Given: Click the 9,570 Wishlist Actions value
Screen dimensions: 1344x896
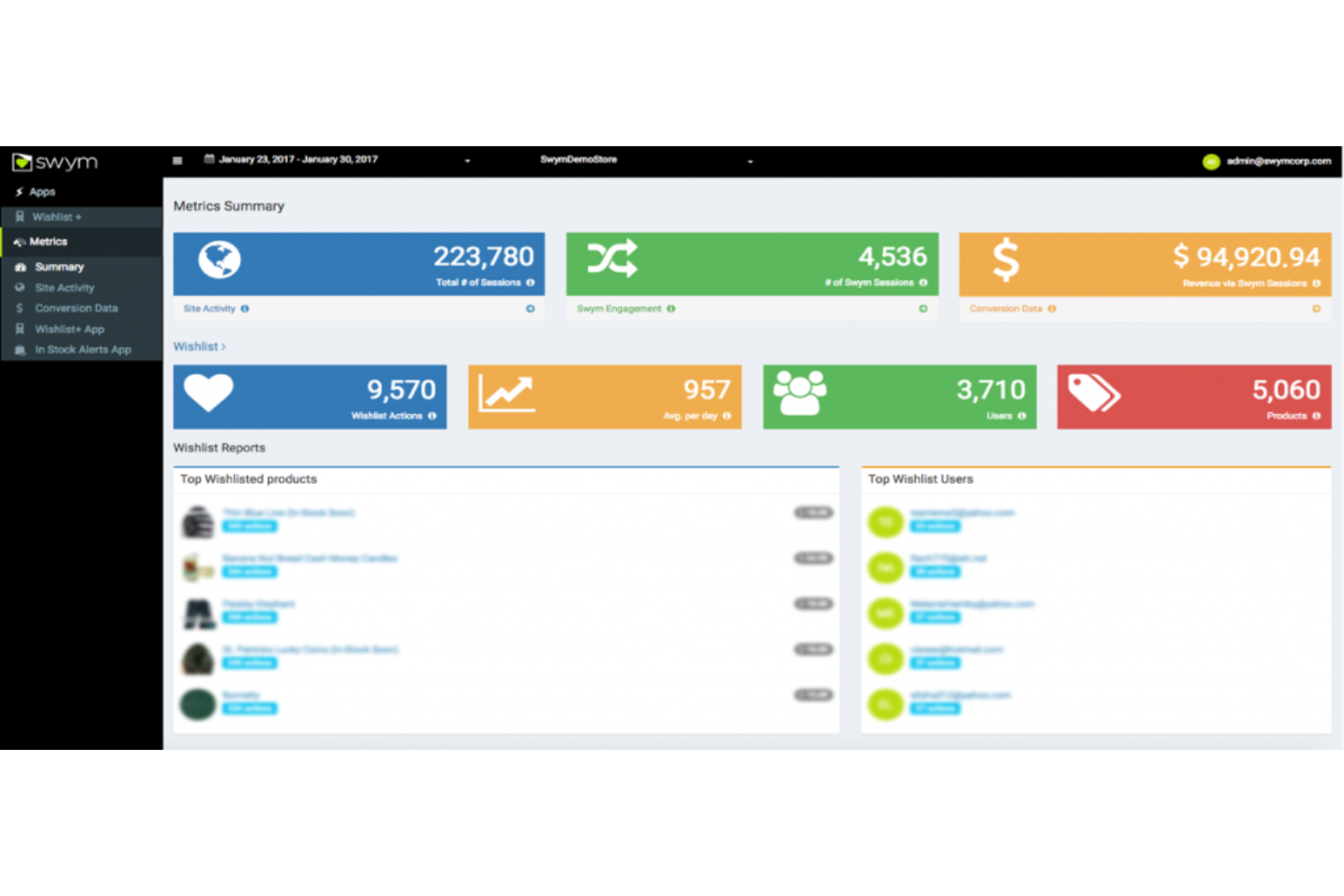Looking at the screenshot, I should 401,390.
